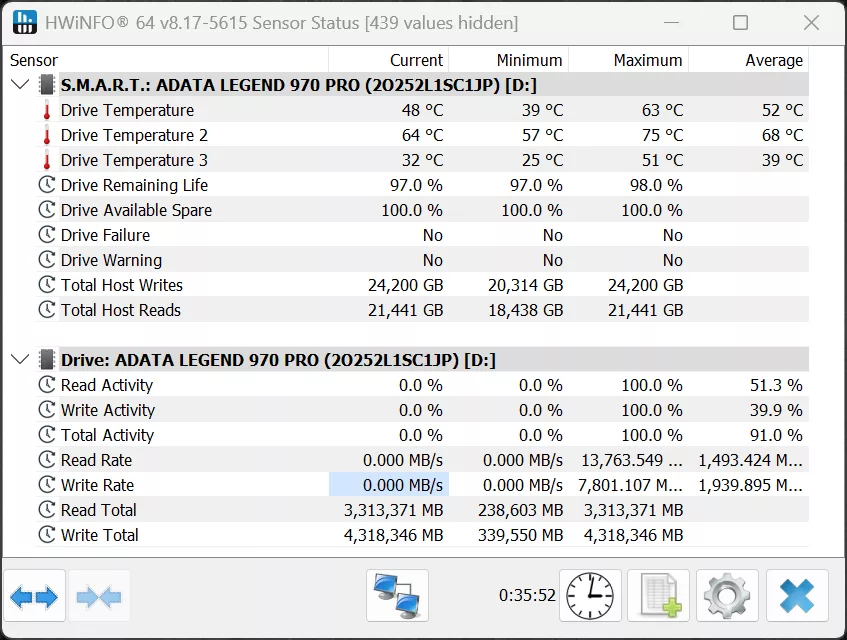
Task: Collapse the S.M.A.R.T. ADATA LEGEND group
Action: coord(20,85)
